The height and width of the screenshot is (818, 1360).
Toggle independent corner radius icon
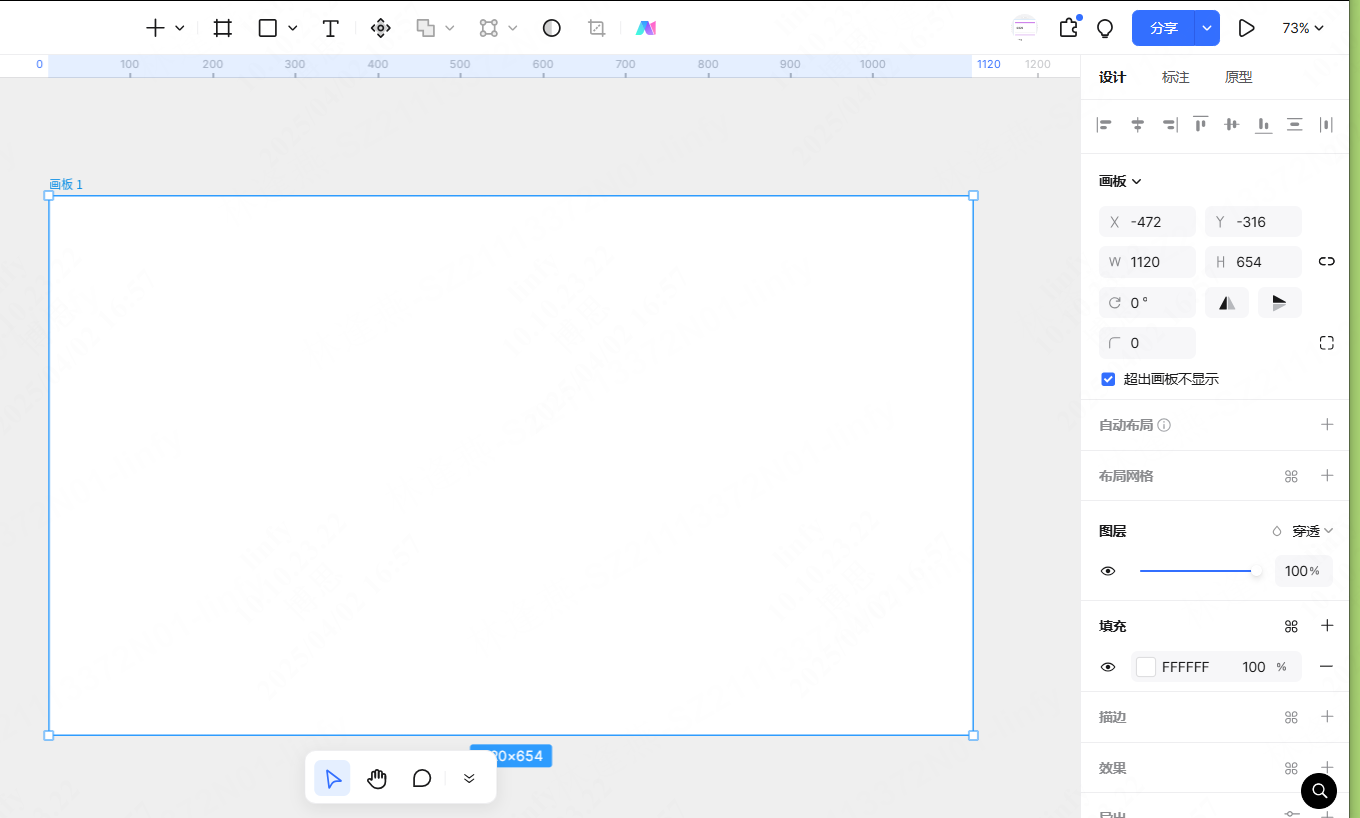click(1327, 343)
